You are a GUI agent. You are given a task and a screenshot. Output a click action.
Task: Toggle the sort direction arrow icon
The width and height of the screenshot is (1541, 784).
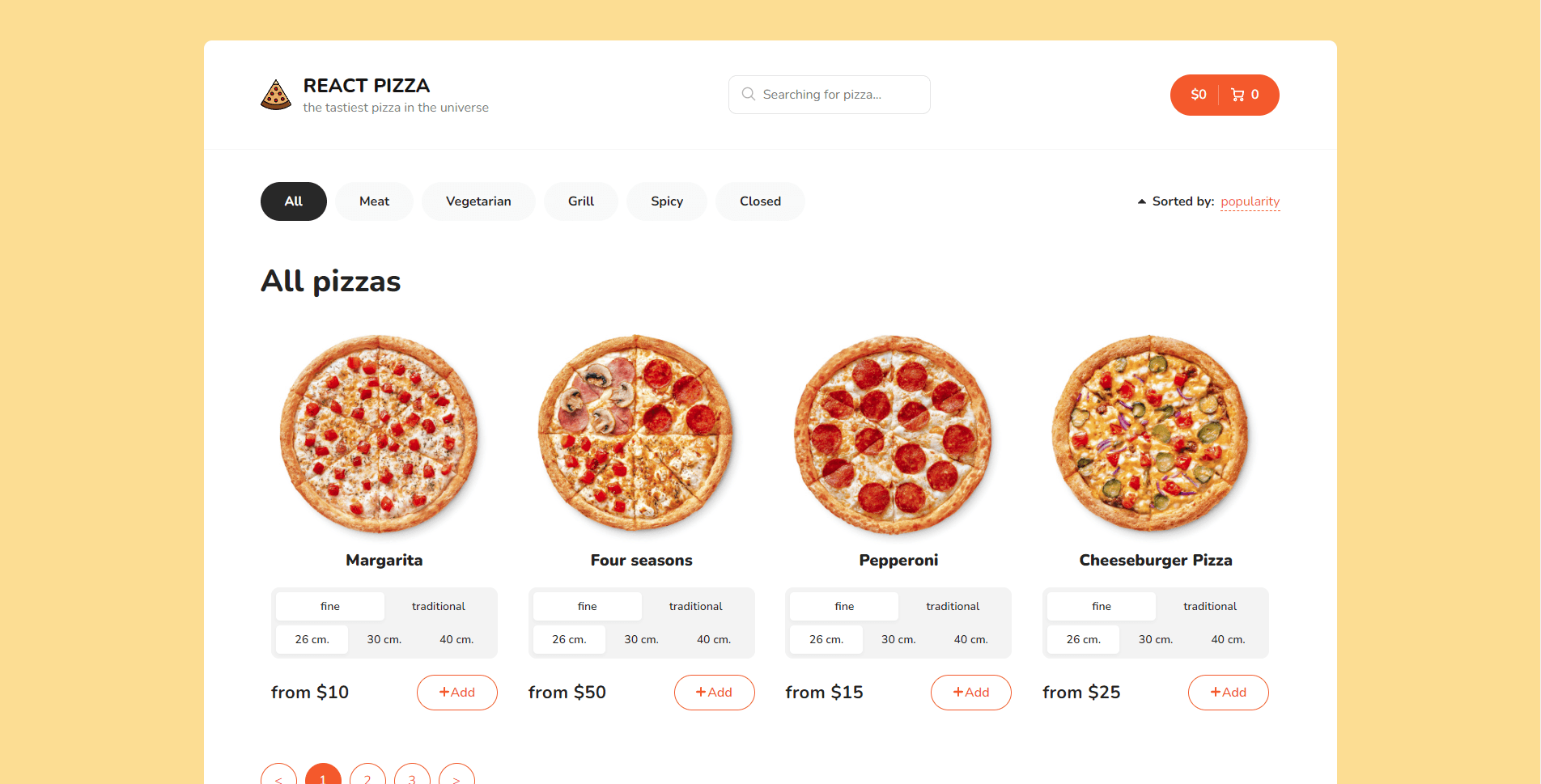(x=1142, y=201)
